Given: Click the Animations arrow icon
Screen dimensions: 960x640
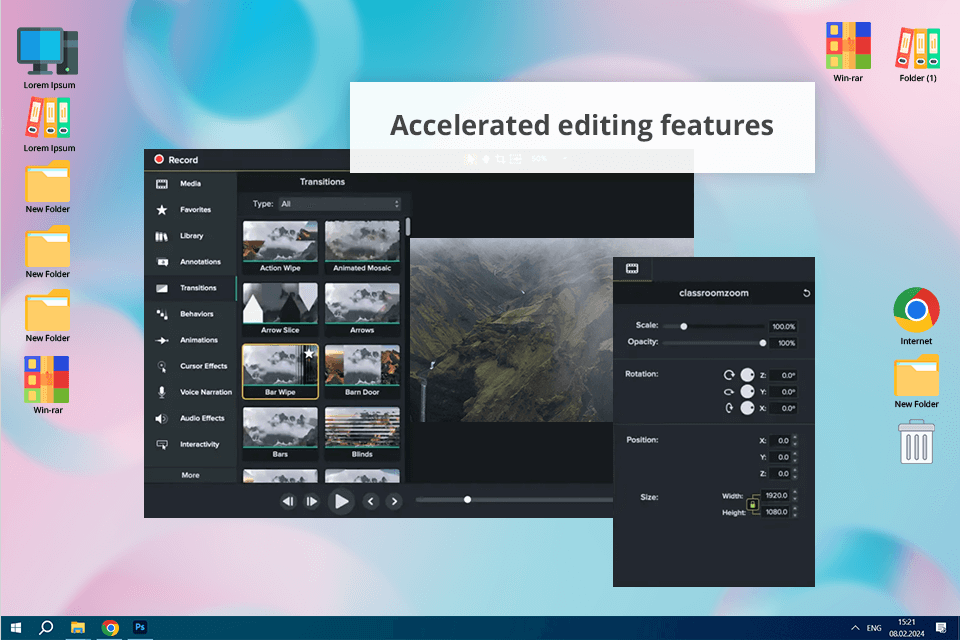Looking at the screenshot, I should 162,340.
